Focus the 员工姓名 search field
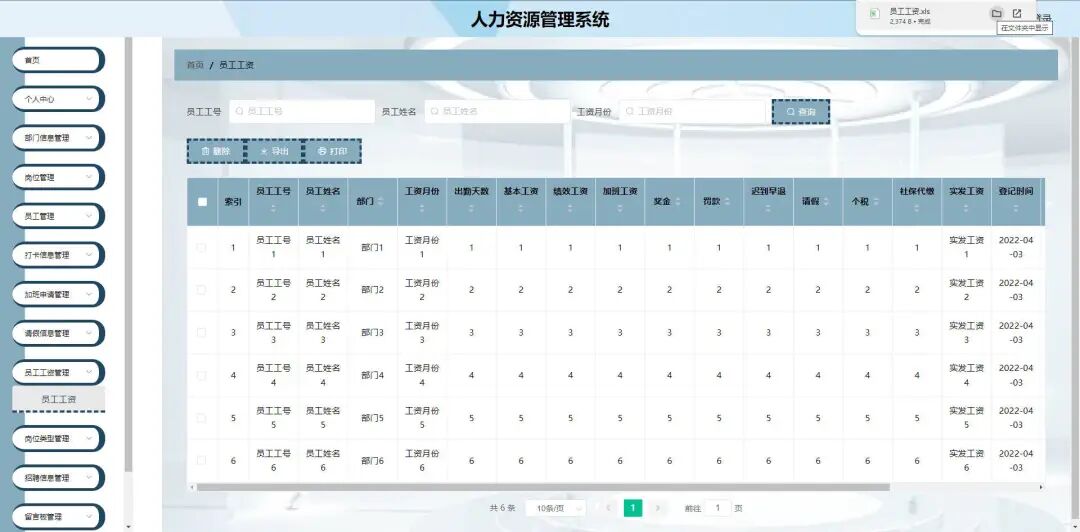 [x=497, y=111]
